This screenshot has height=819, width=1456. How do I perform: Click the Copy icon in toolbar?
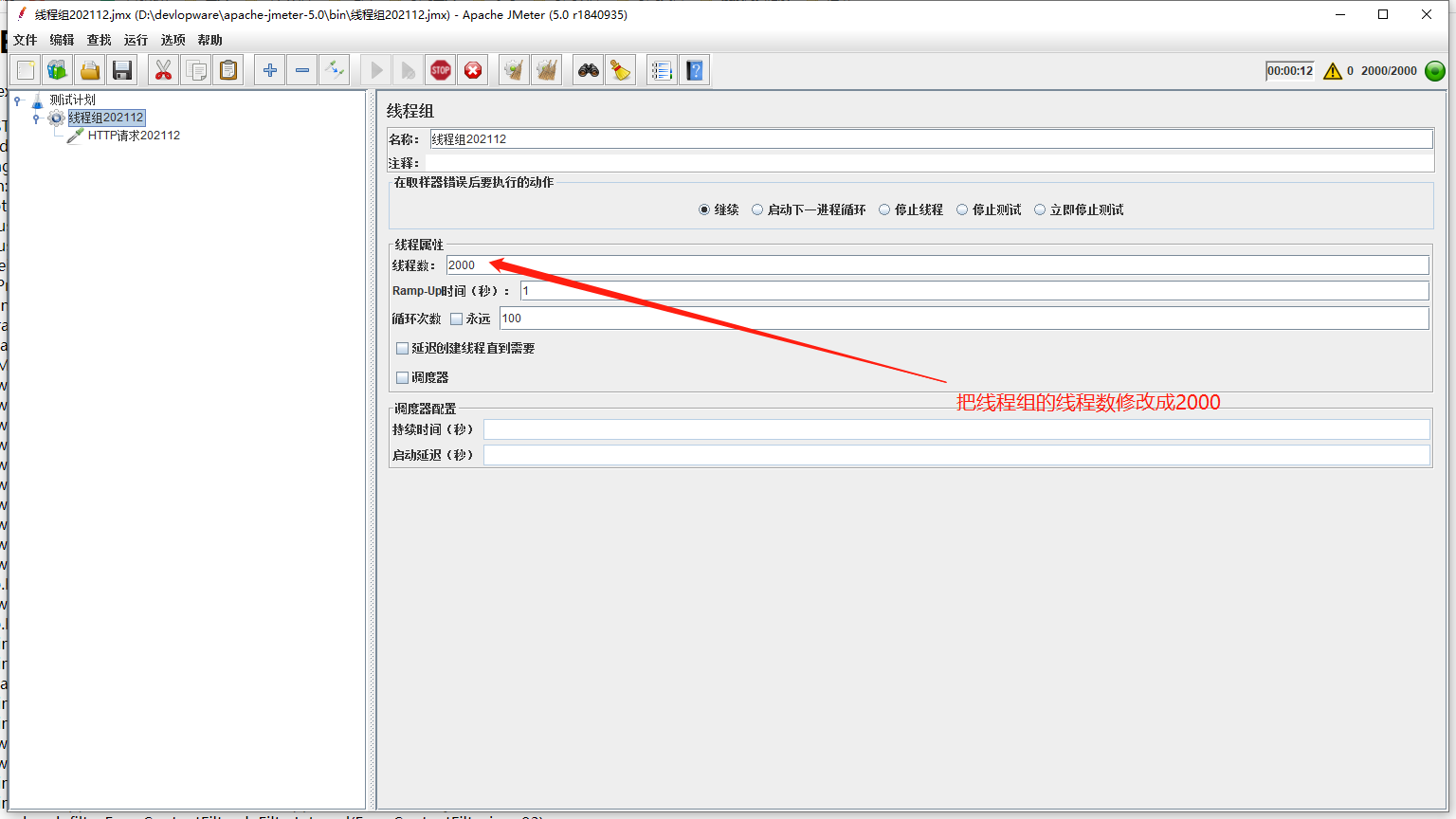(x=196, y=70)
